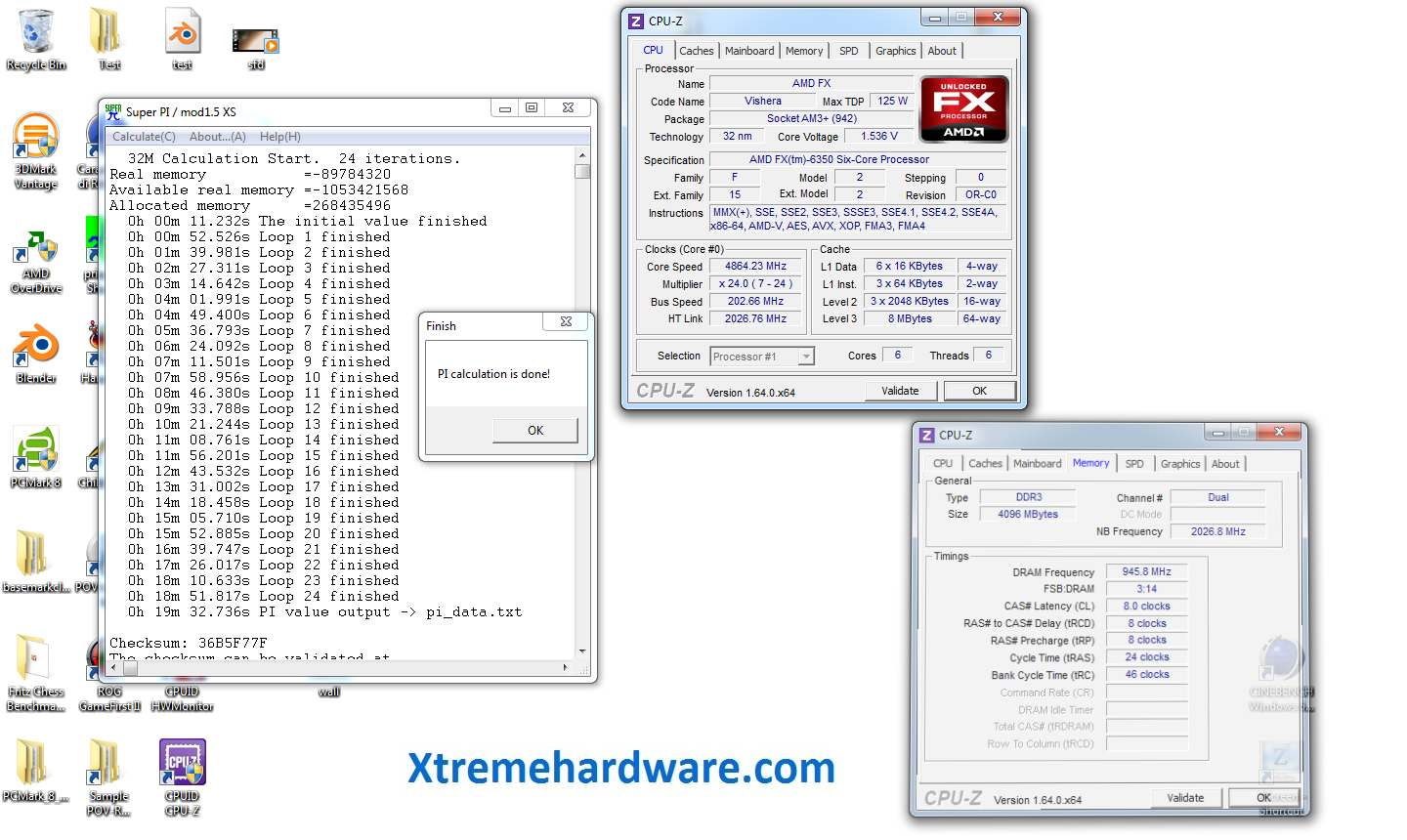The height and width of the screenshot is (840, 1407).
Task: Click the Code Name value Vishera
Action: [x=762, y=101]
